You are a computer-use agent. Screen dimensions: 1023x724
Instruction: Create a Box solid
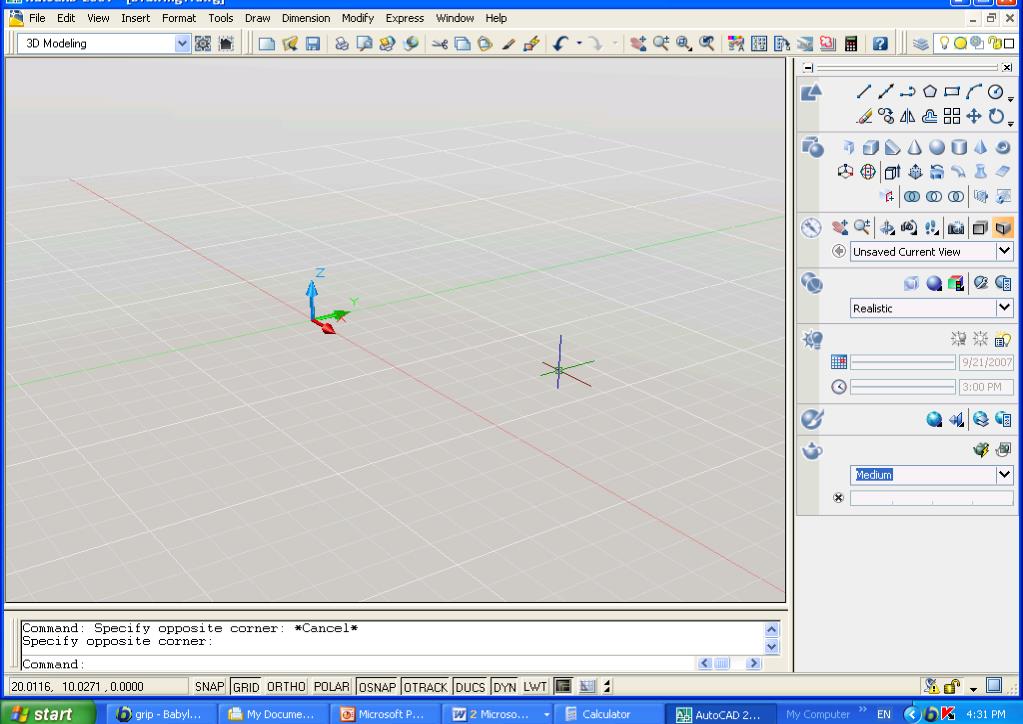[870, 147]
